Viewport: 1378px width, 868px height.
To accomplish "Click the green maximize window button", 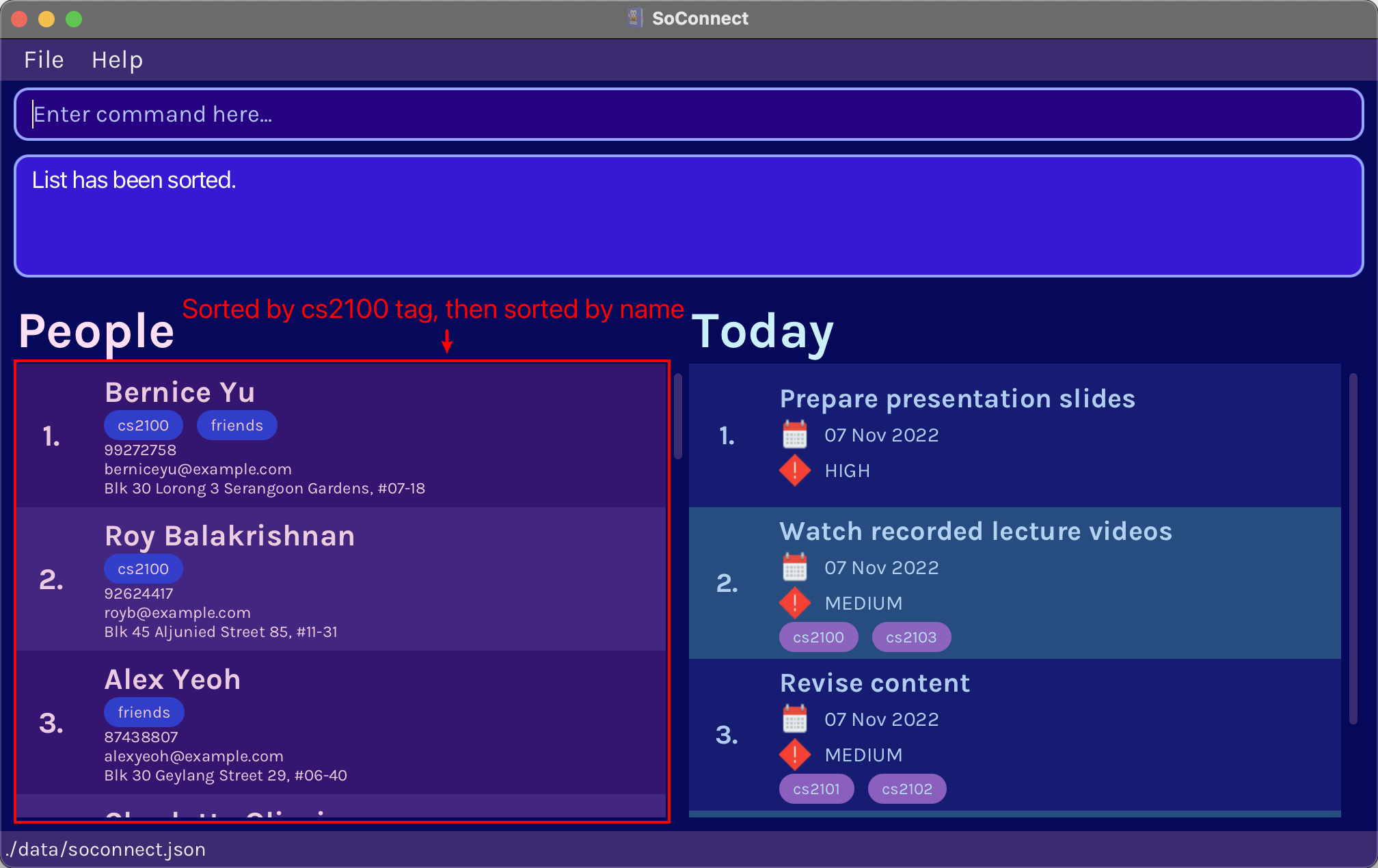I will 74,19.
